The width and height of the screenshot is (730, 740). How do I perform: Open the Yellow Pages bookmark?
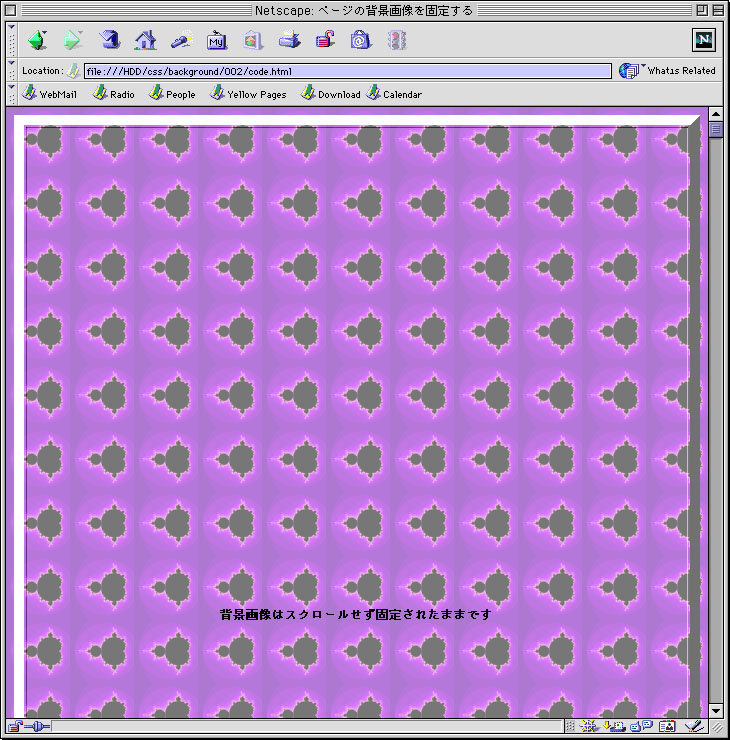pos(248,94)
